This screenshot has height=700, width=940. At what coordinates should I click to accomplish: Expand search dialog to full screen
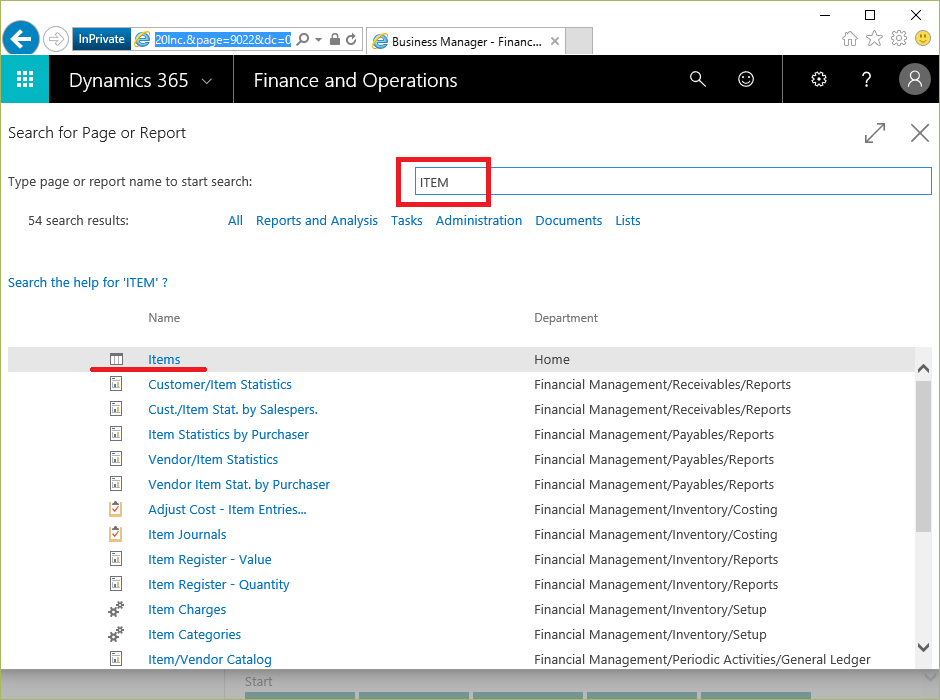click(875, 133)
